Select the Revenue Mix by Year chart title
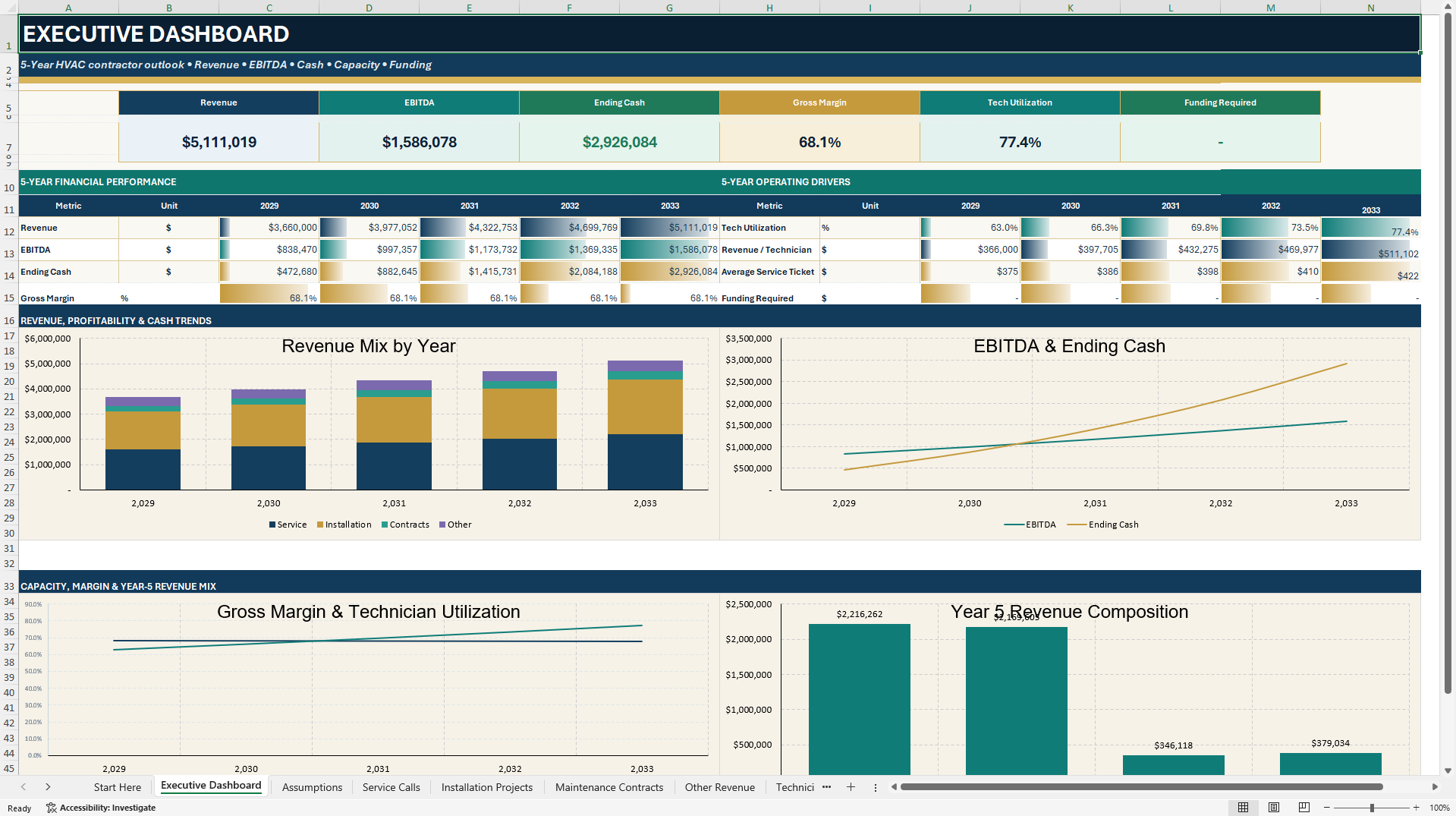The height and width of the screenshot is (816, 1456). [369, 346]
